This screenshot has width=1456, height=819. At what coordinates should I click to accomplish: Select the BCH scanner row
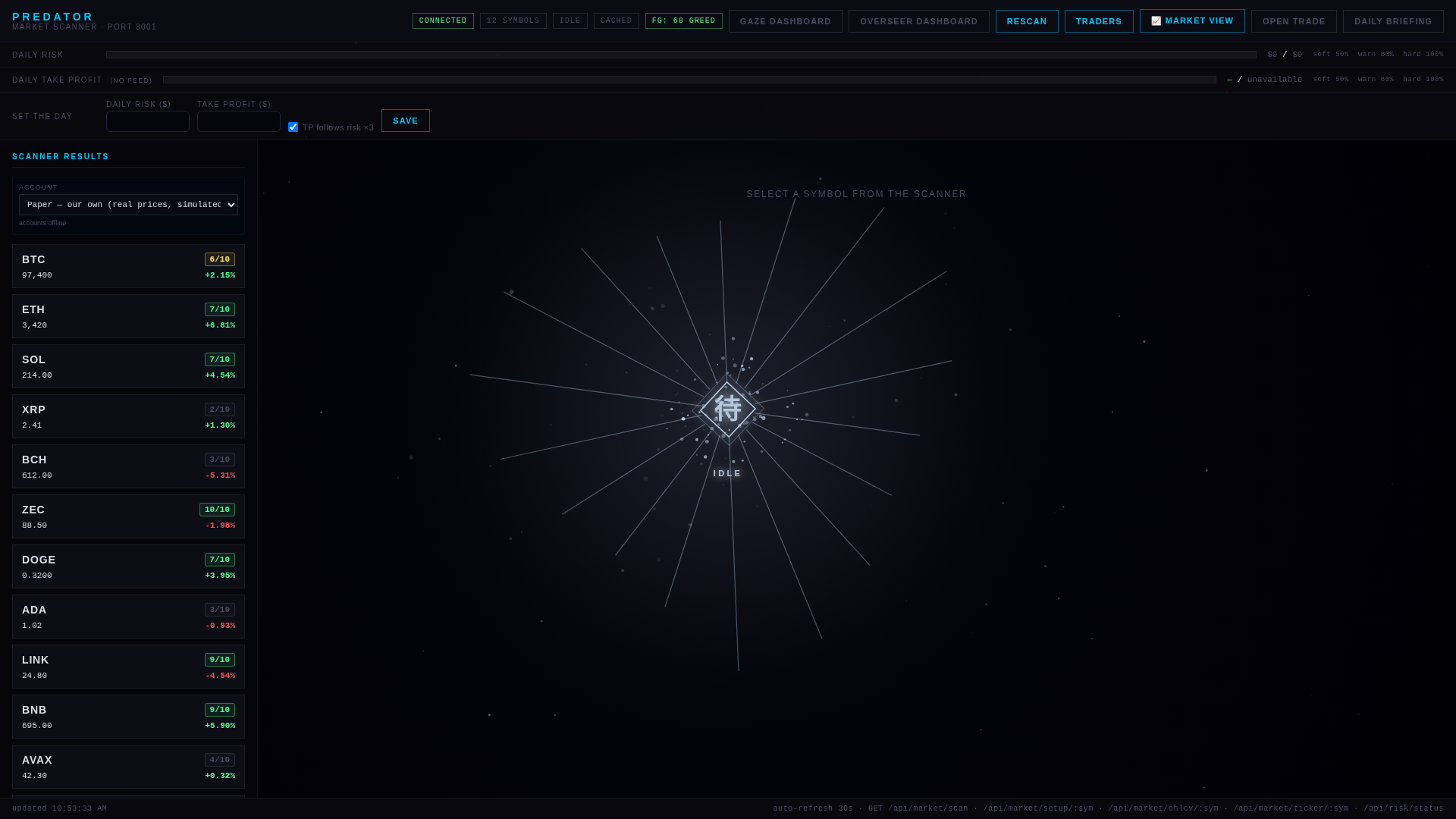(x=128, y=466)
